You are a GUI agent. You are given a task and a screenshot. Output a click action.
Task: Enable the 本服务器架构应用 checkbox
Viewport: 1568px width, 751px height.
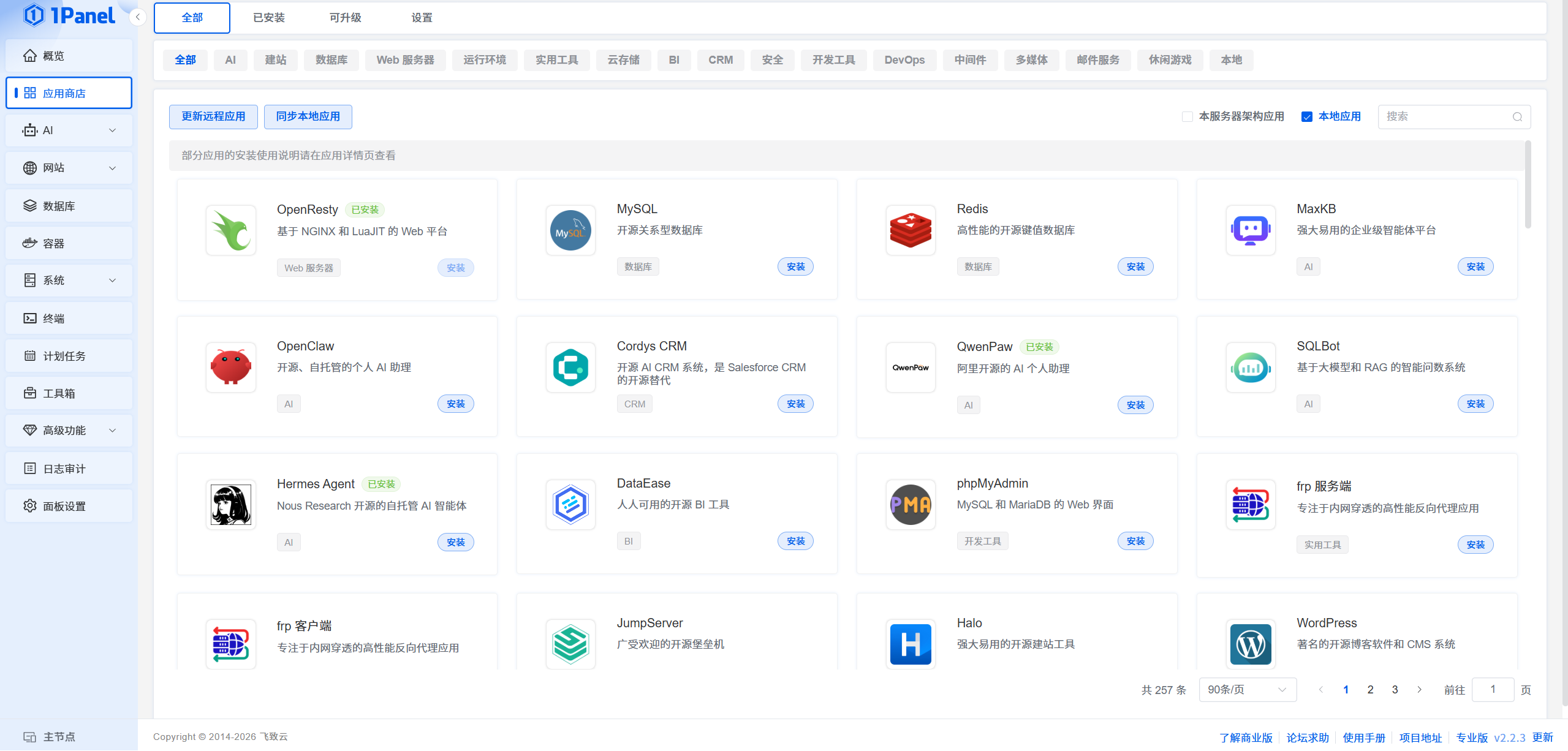pyautogui.click(x=1187, y=117)
